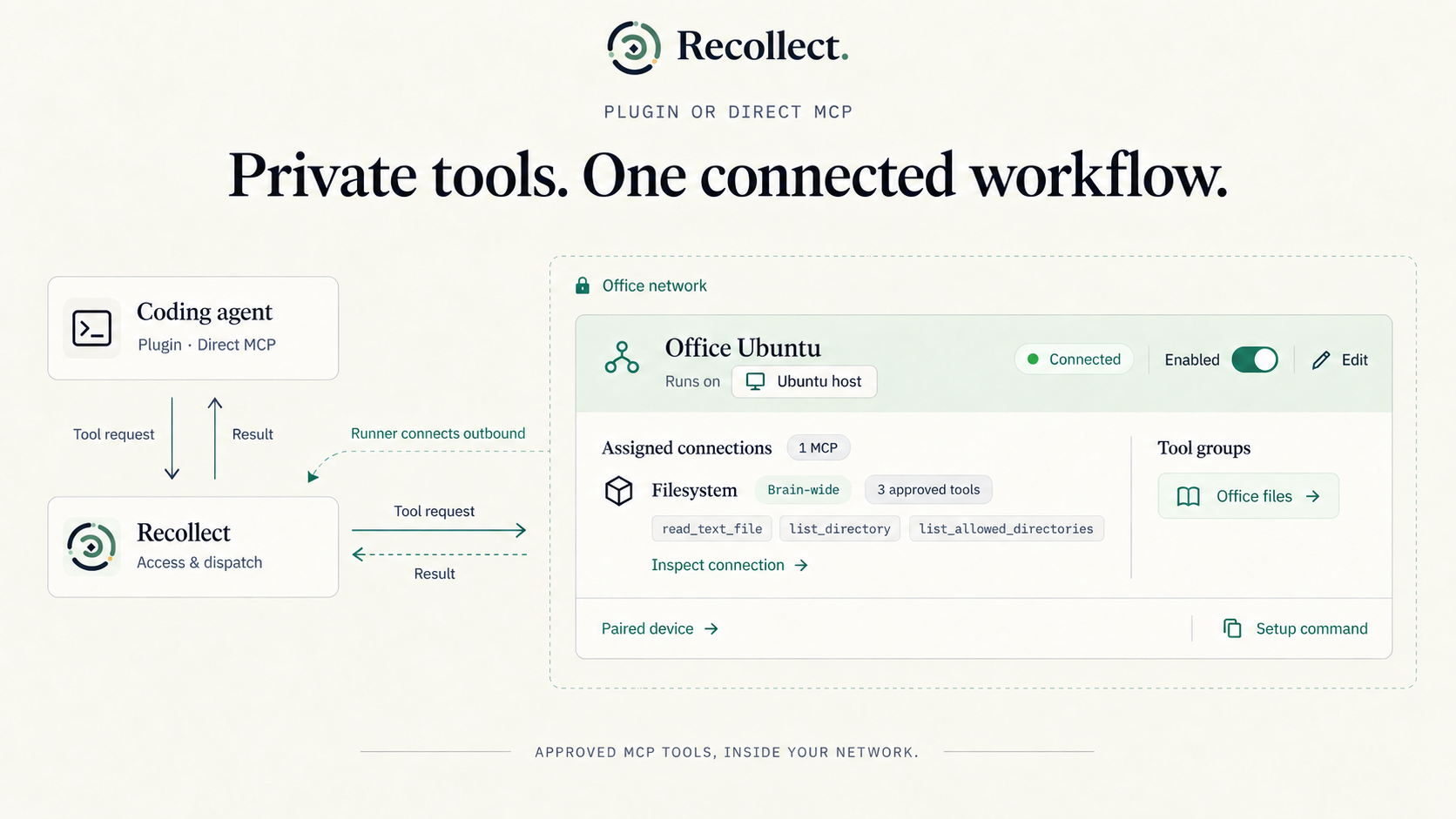1456x819 pixels.
Task: Click the Coding agent card title
Action: pyautogui.click(x=205, y=312)
